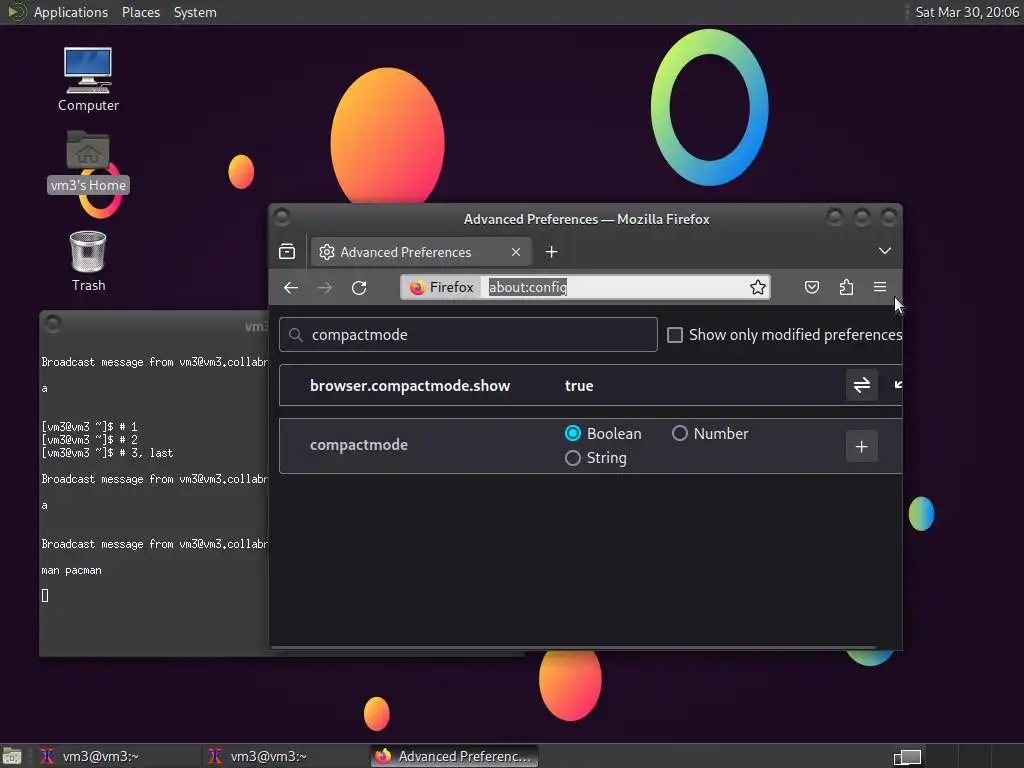The height and width of the screenshot is (768, 1024).
Task: Expand the list all tabs chevron
Action: coord(885,251)
